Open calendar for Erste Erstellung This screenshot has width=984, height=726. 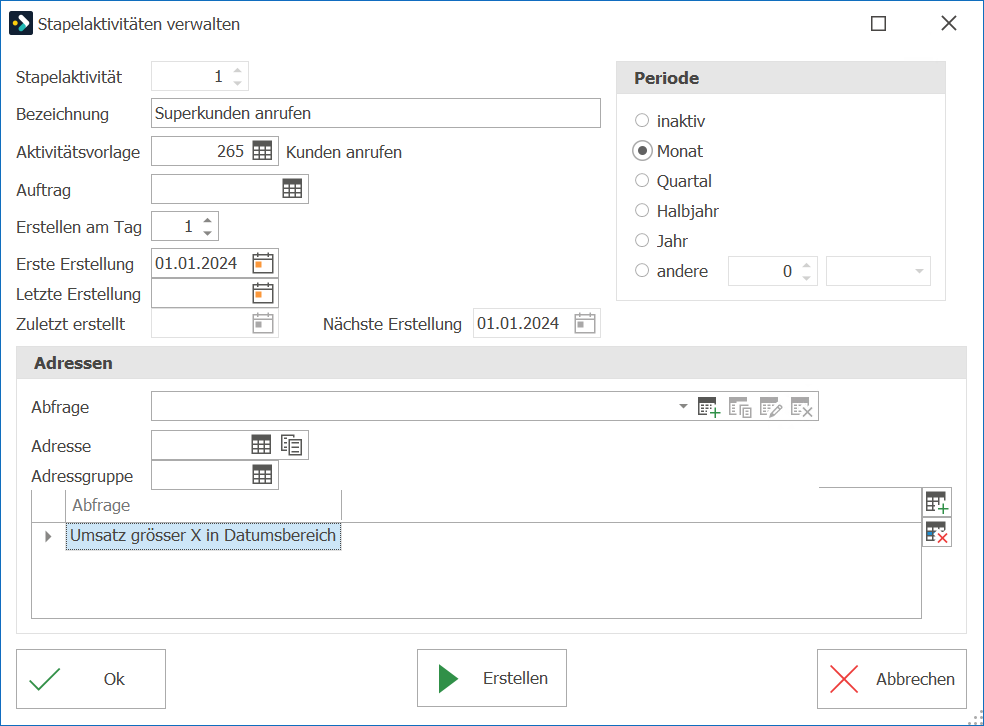coord(262,264)
